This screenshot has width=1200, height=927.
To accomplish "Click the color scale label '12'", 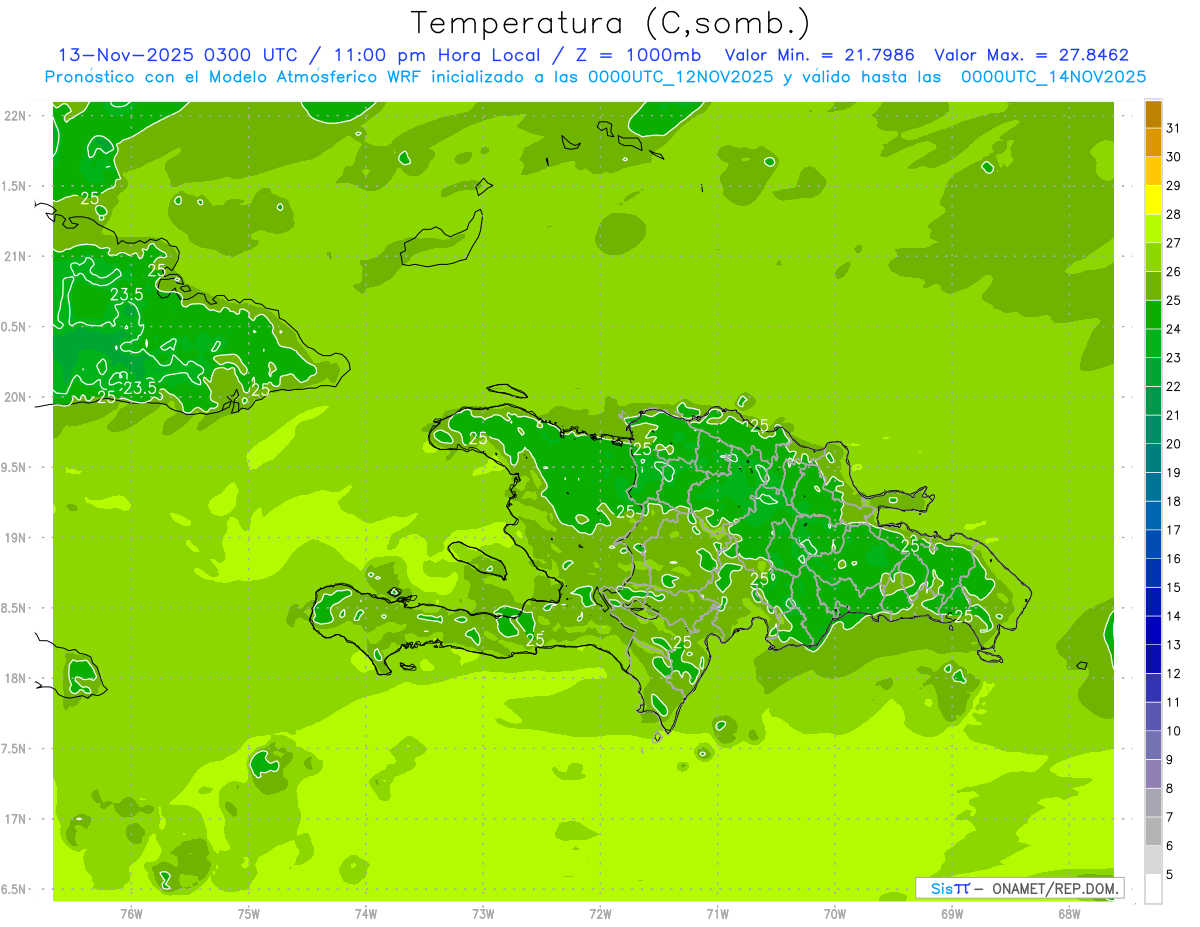I will click(1174, 674).
